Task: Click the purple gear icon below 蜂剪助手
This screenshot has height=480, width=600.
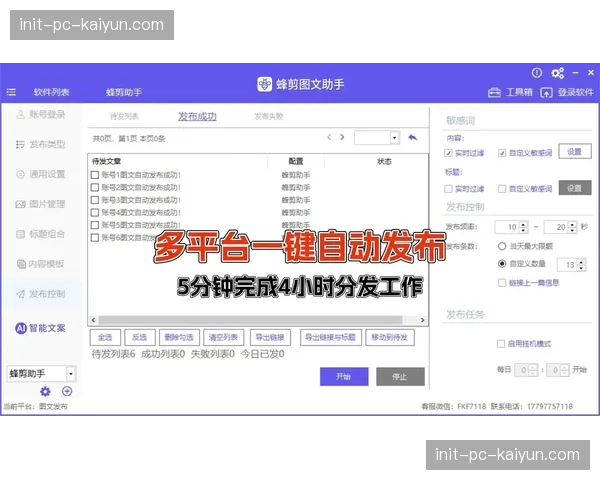Action: point(46,391)
